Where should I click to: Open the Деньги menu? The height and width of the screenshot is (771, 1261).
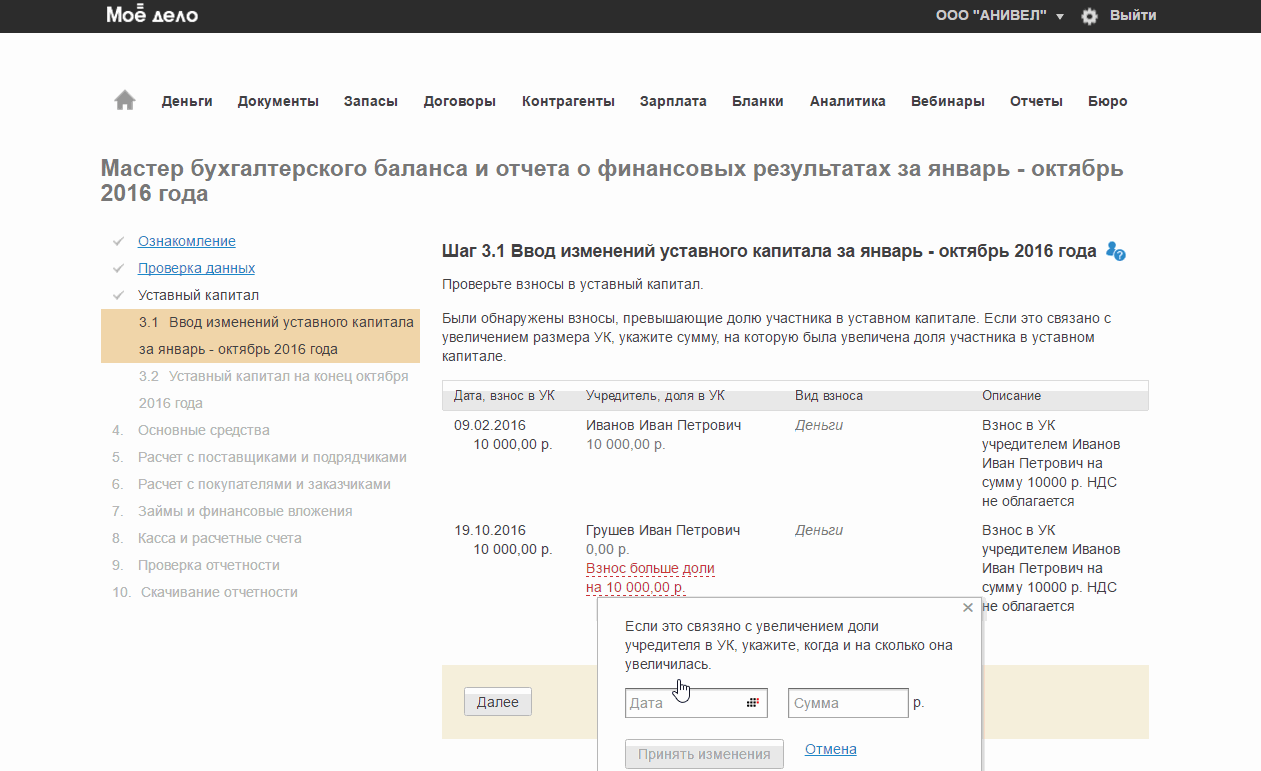(187, 101)
